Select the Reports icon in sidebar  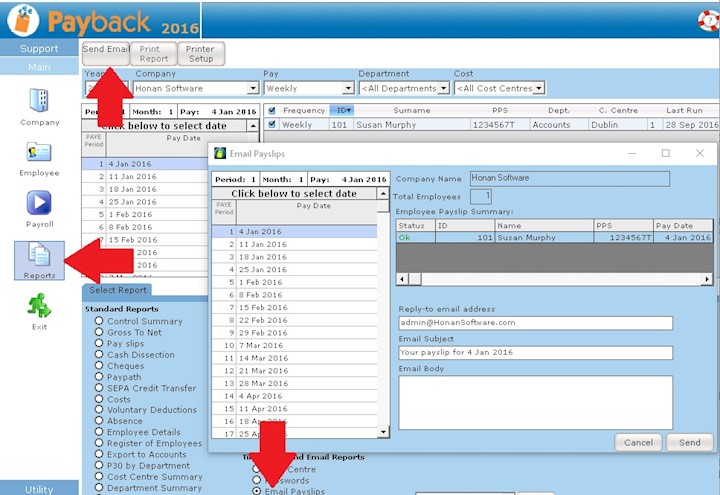(39, 256)
